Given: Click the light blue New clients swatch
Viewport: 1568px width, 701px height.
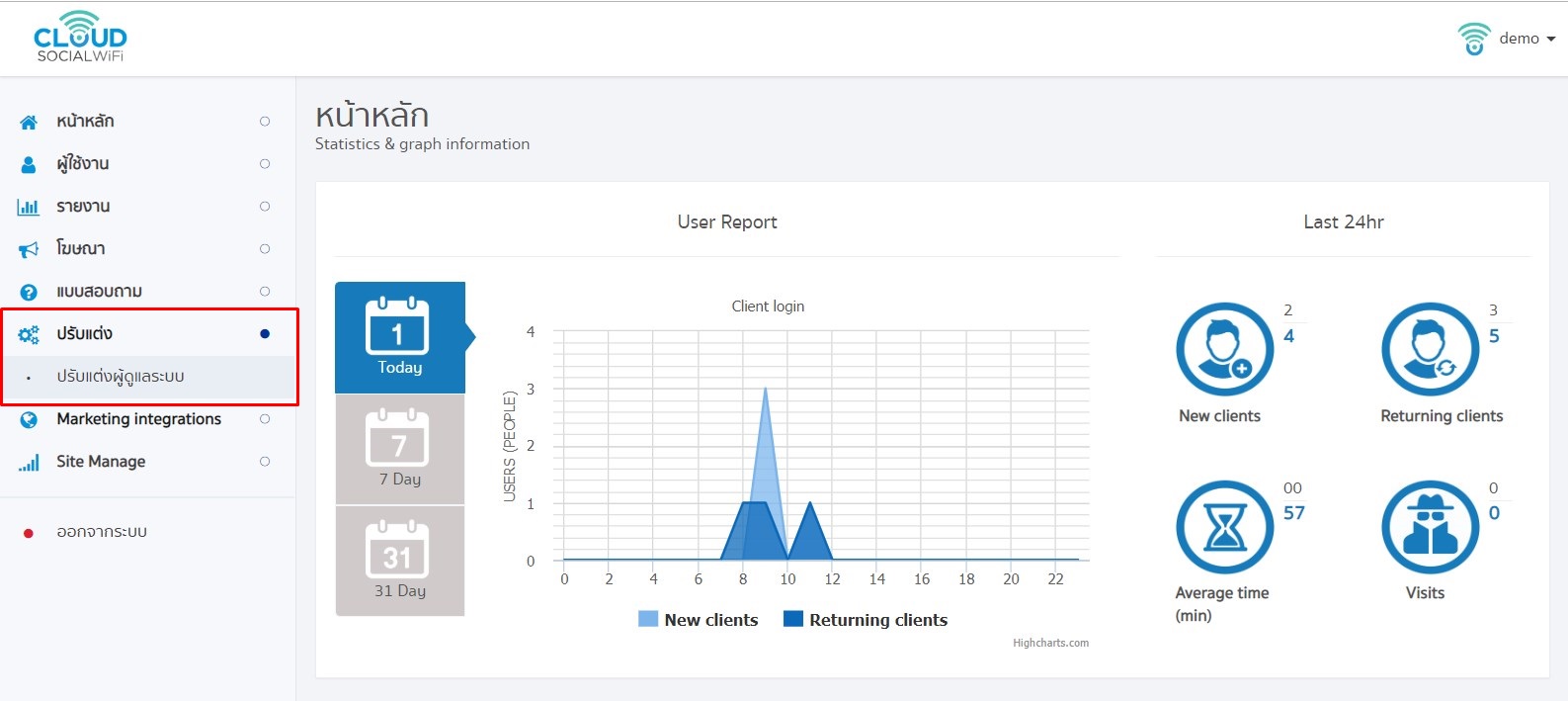Looking at the screenshot, I should click(648, 619).
